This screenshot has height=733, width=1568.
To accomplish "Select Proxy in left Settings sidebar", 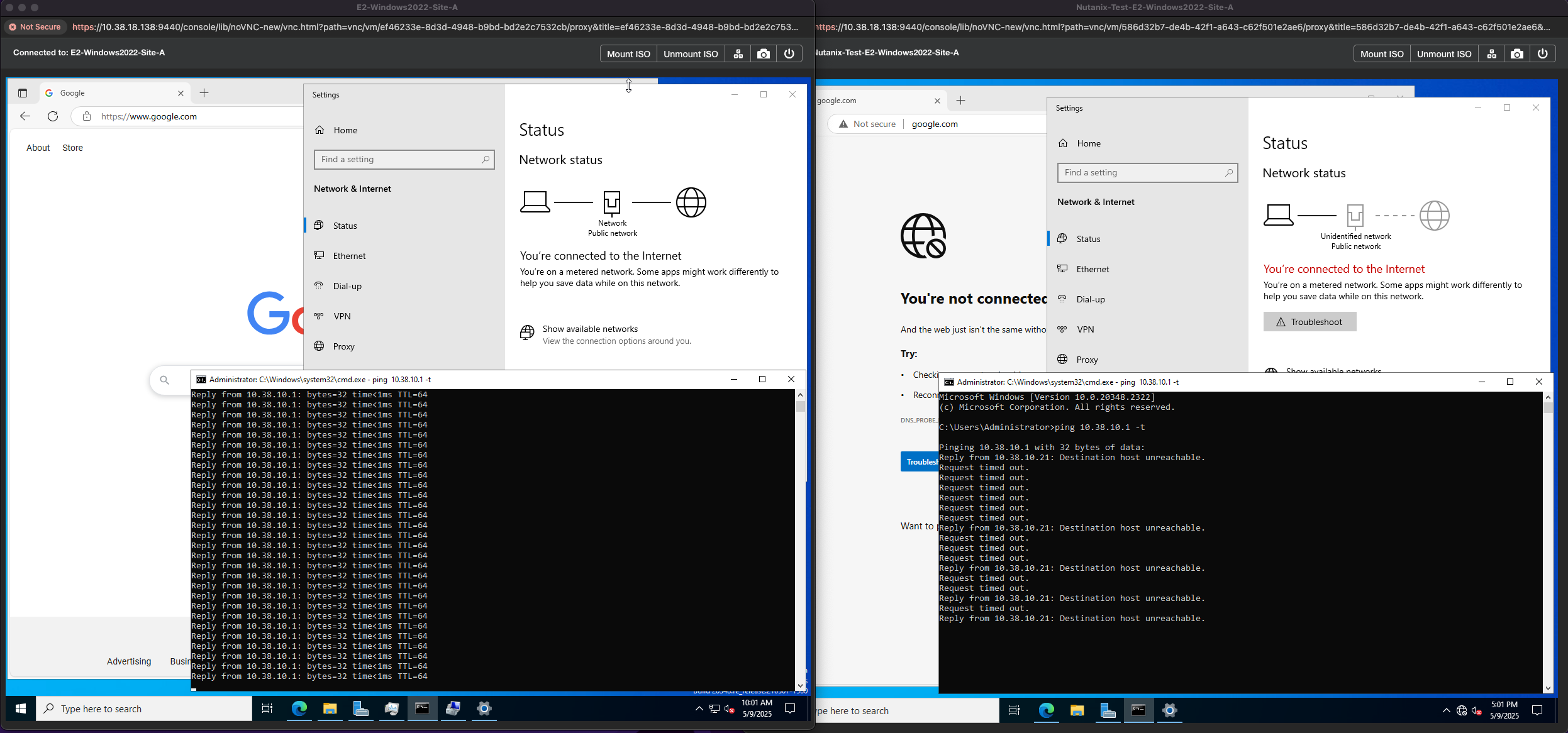I will tap(404, 346).
